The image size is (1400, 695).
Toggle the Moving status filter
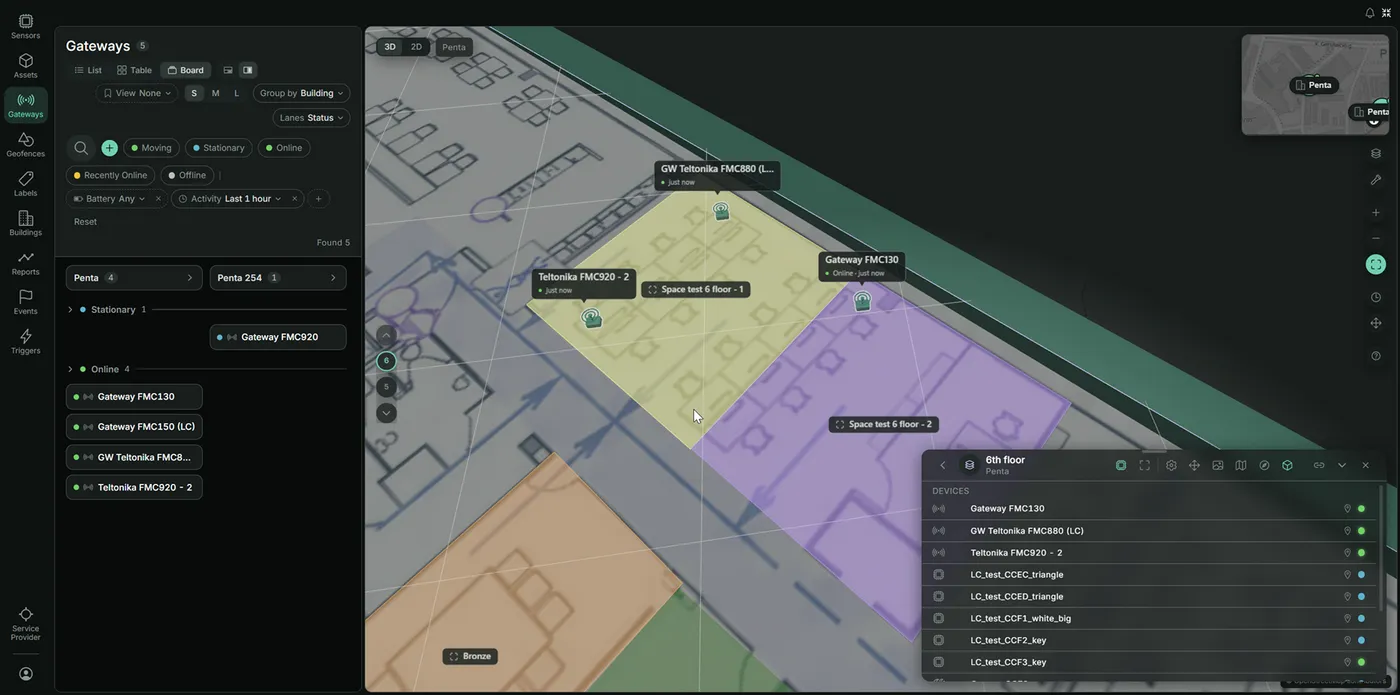151,148
